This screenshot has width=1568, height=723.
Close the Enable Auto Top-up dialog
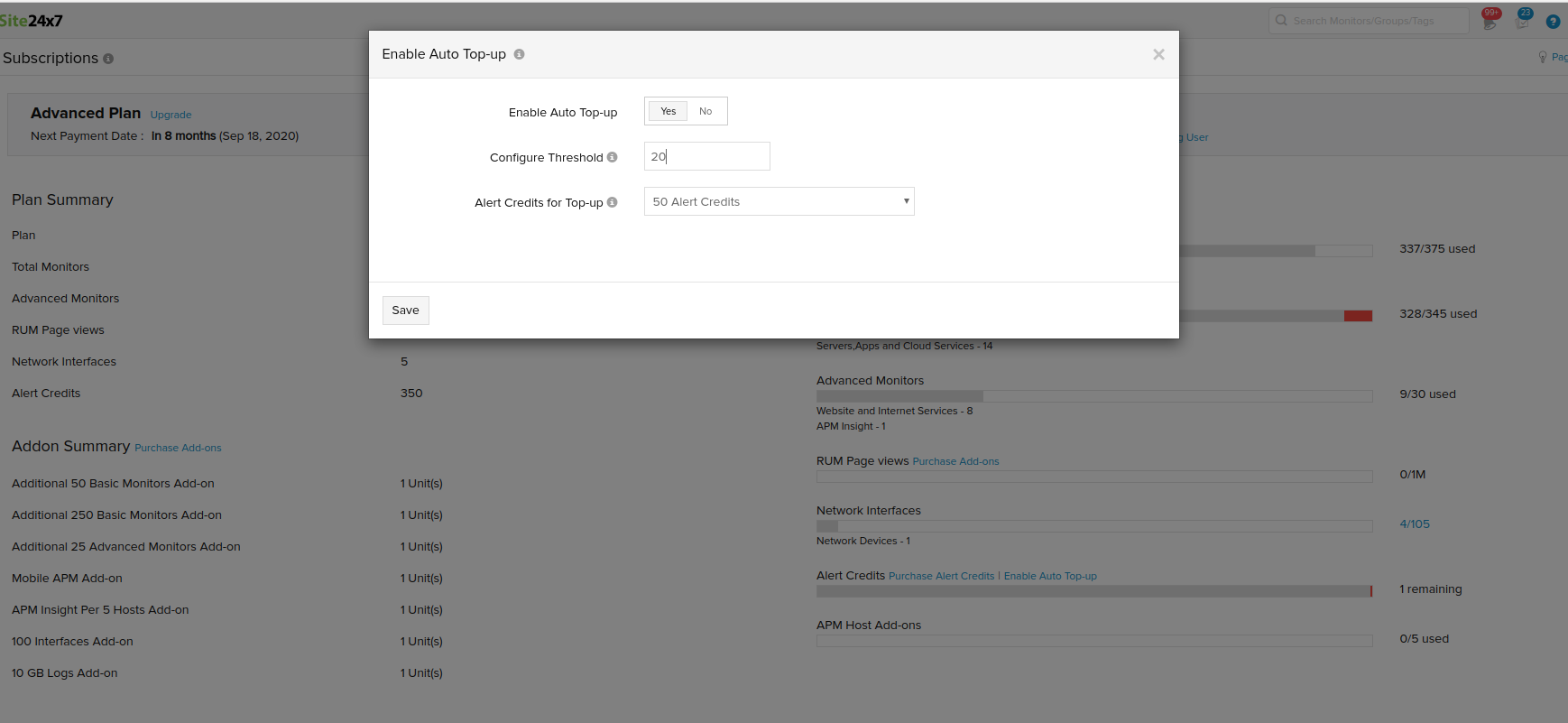click(x=1158, y=55)
